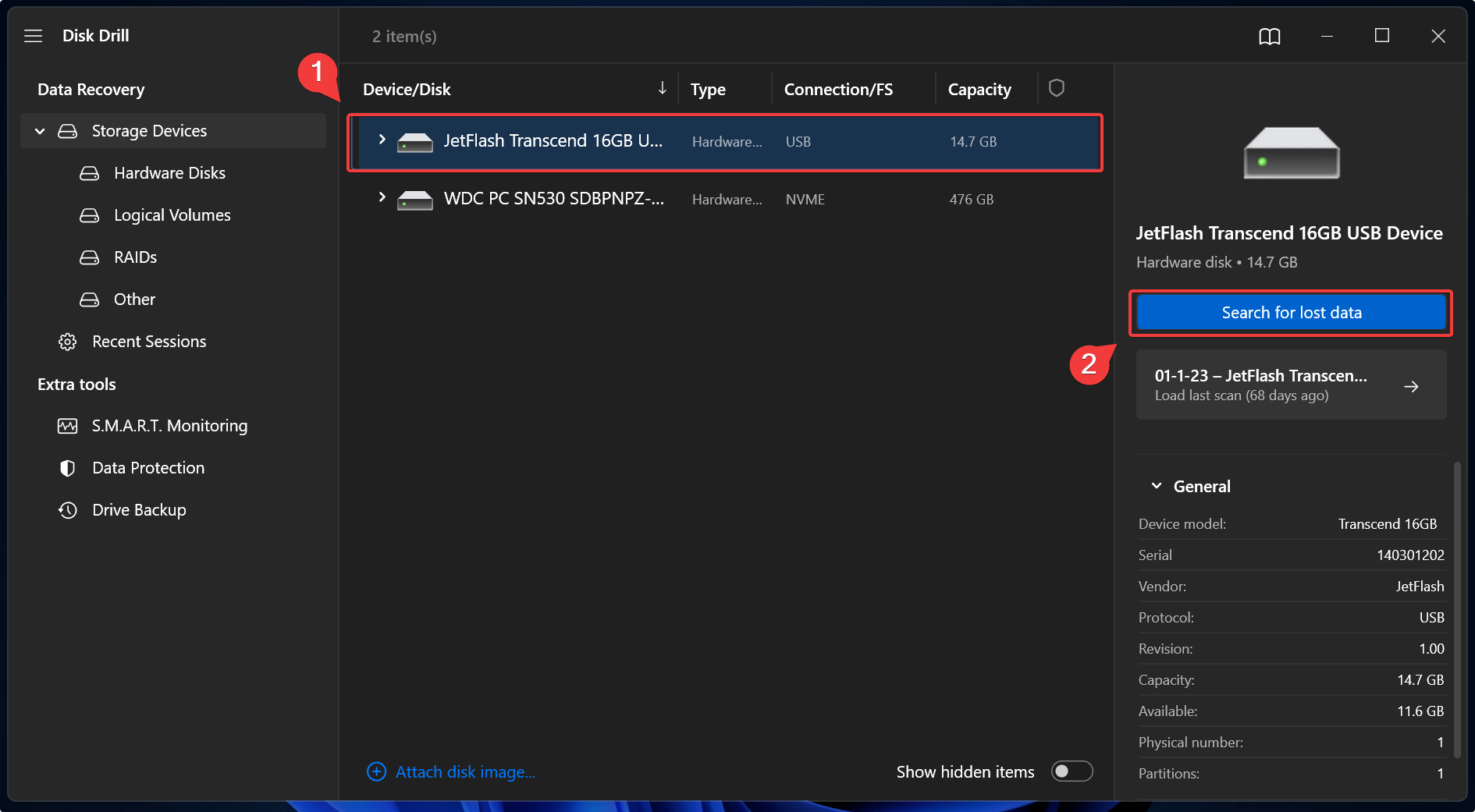
Task: Click the Recent Sessions gear icon
Action: tap(68, 342)
